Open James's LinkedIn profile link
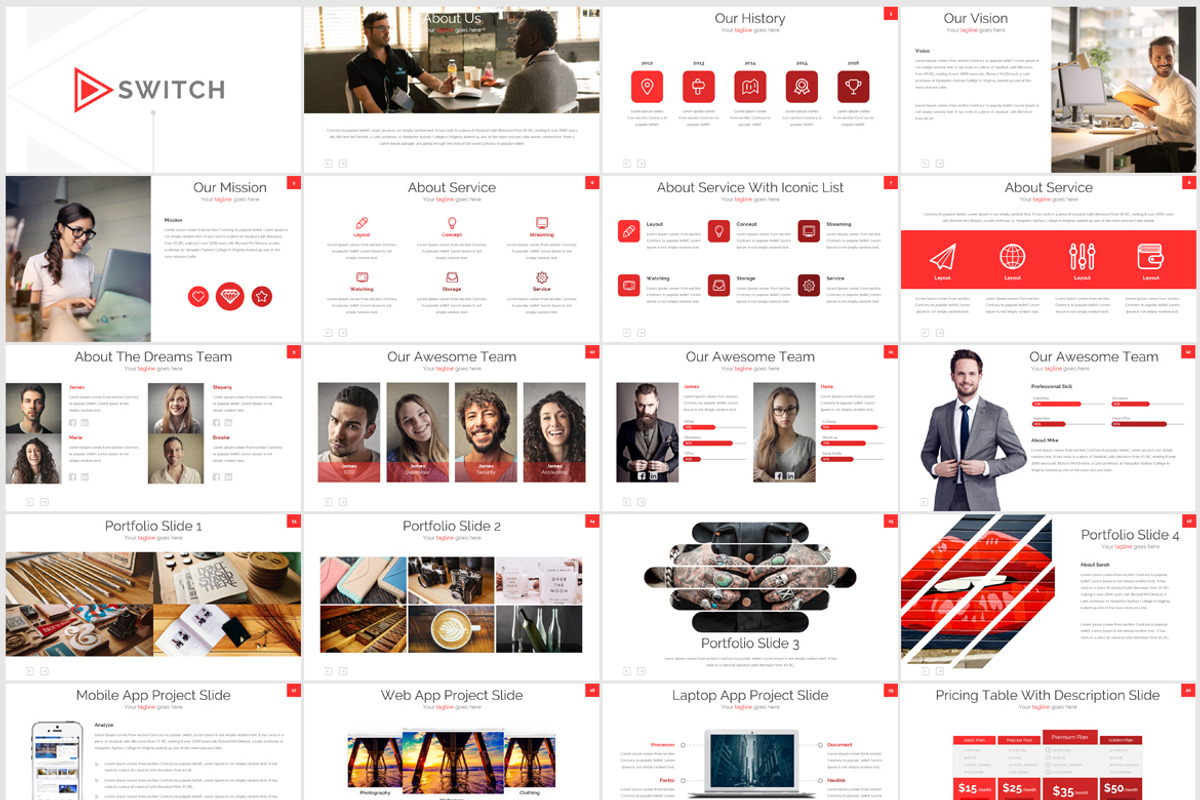This screenshot has height=800, width=1200. coord(85,422)
